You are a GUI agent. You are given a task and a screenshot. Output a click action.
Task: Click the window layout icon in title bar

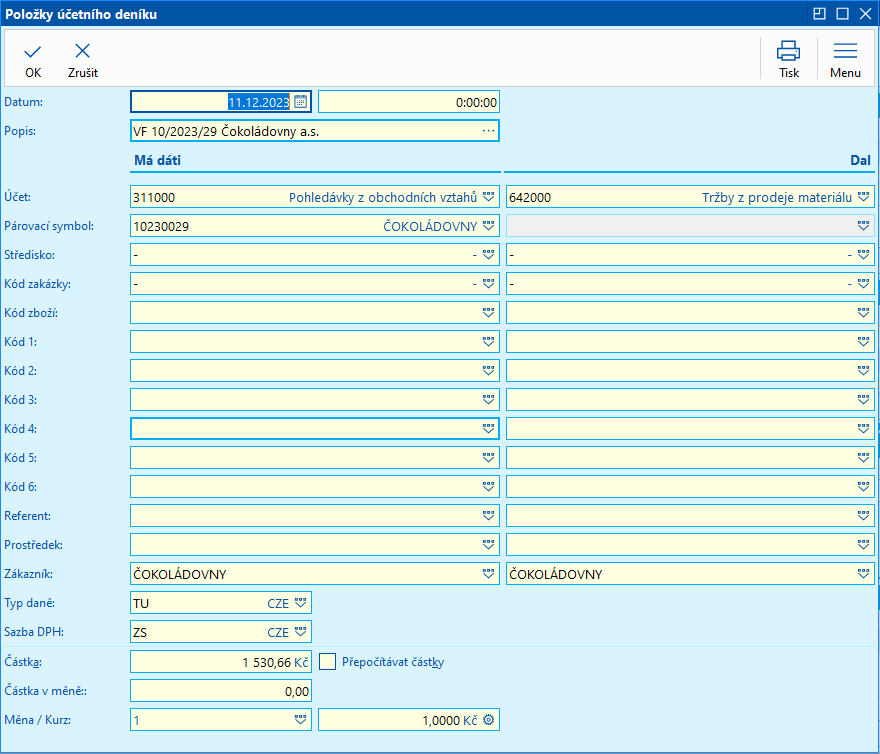coord(819,14)
